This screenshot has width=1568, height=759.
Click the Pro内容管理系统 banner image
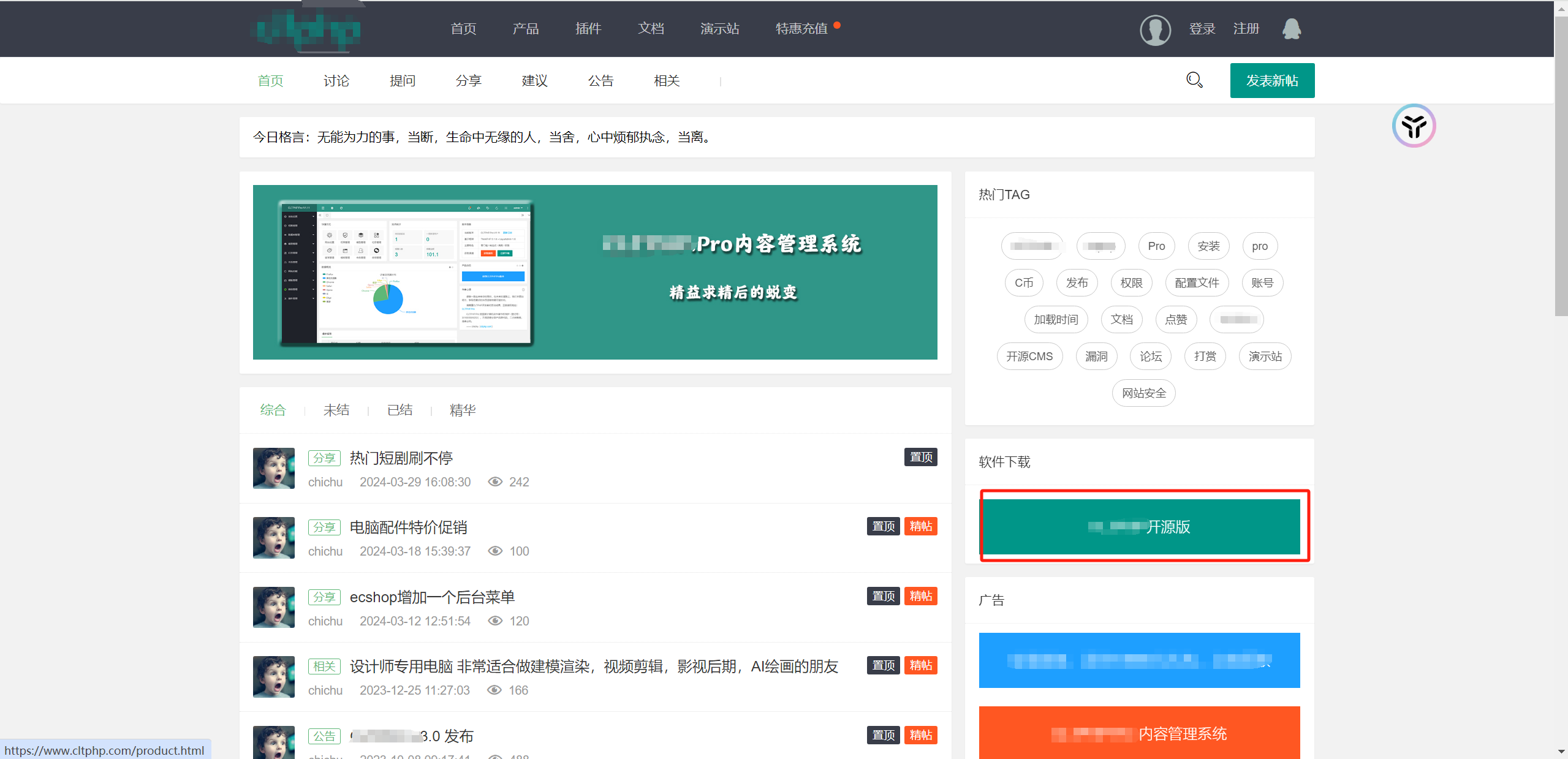[x=594, y=272]
